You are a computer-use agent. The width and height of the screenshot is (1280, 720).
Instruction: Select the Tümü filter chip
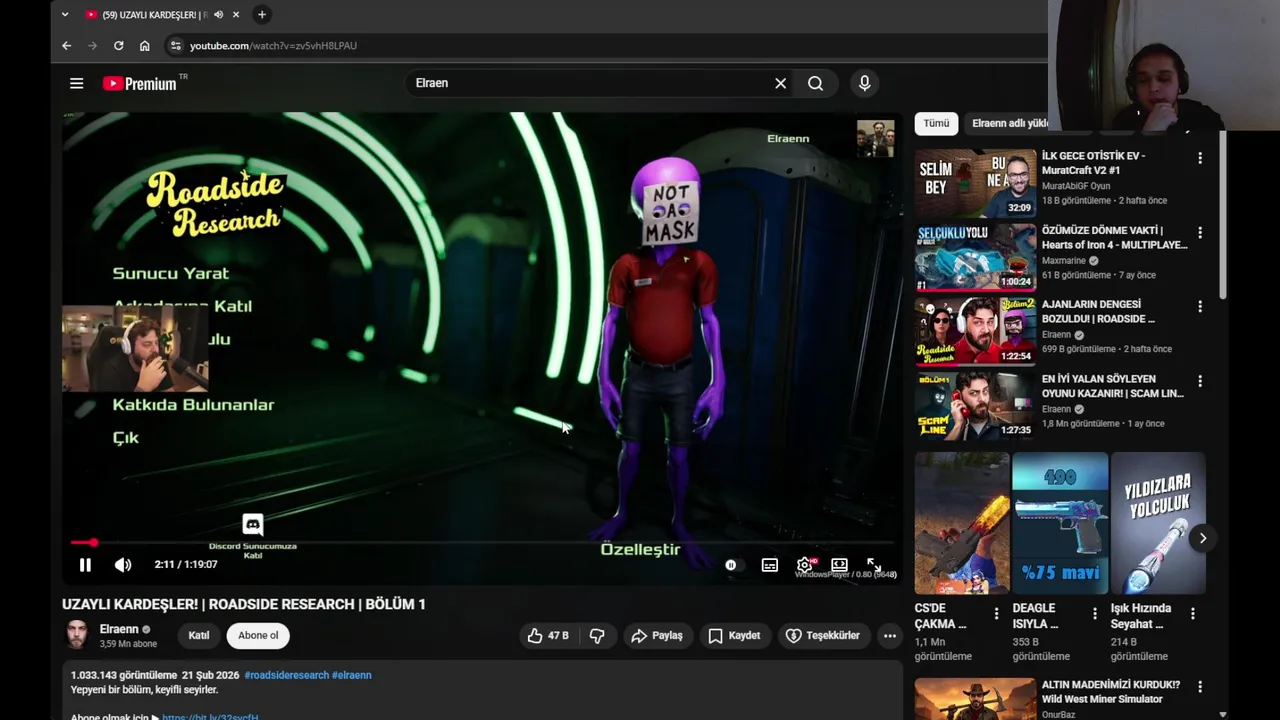[936, 123]
